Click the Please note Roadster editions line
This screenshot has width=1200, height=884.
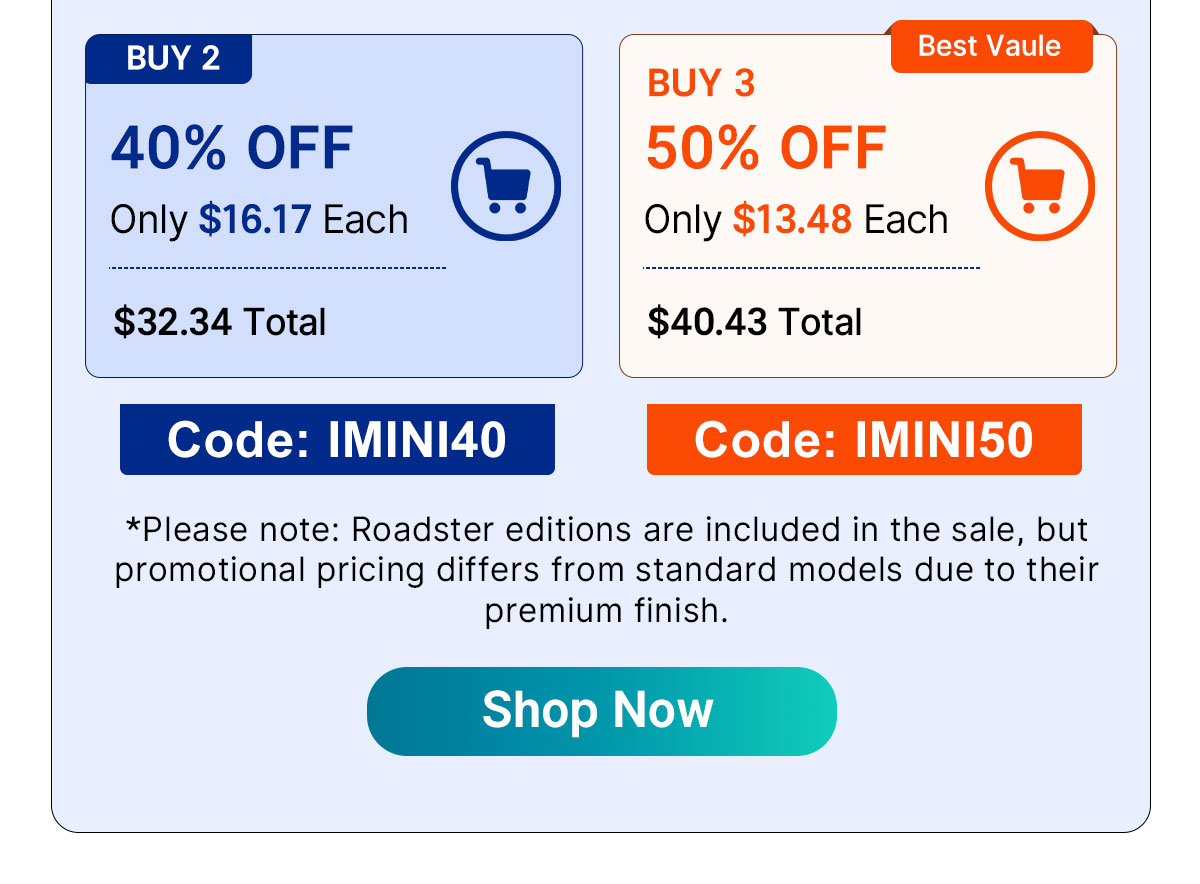(x=606, y=528)
